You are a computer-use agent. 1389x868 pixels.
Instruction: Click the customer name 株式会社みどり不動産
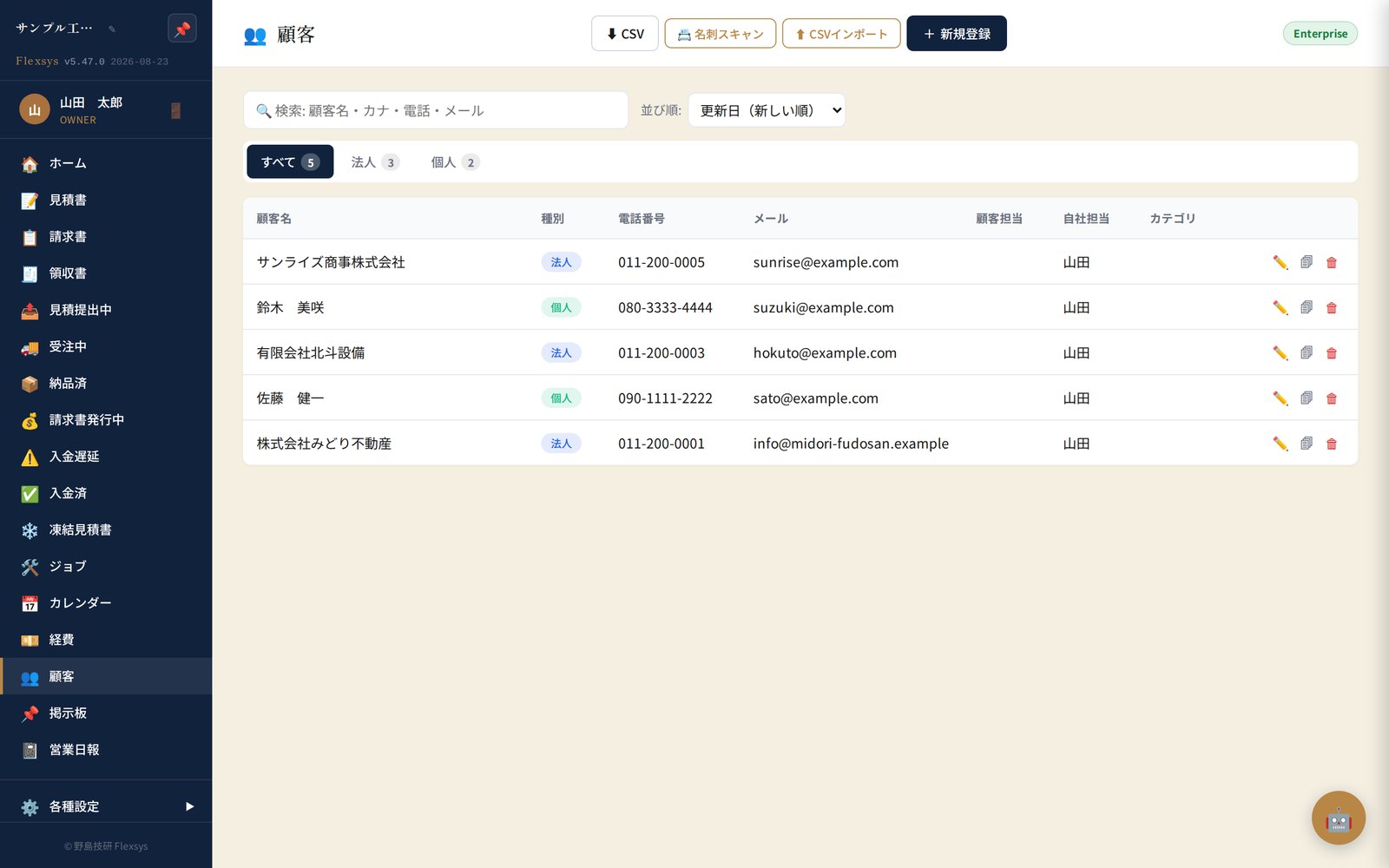click(x=324, y=444)
